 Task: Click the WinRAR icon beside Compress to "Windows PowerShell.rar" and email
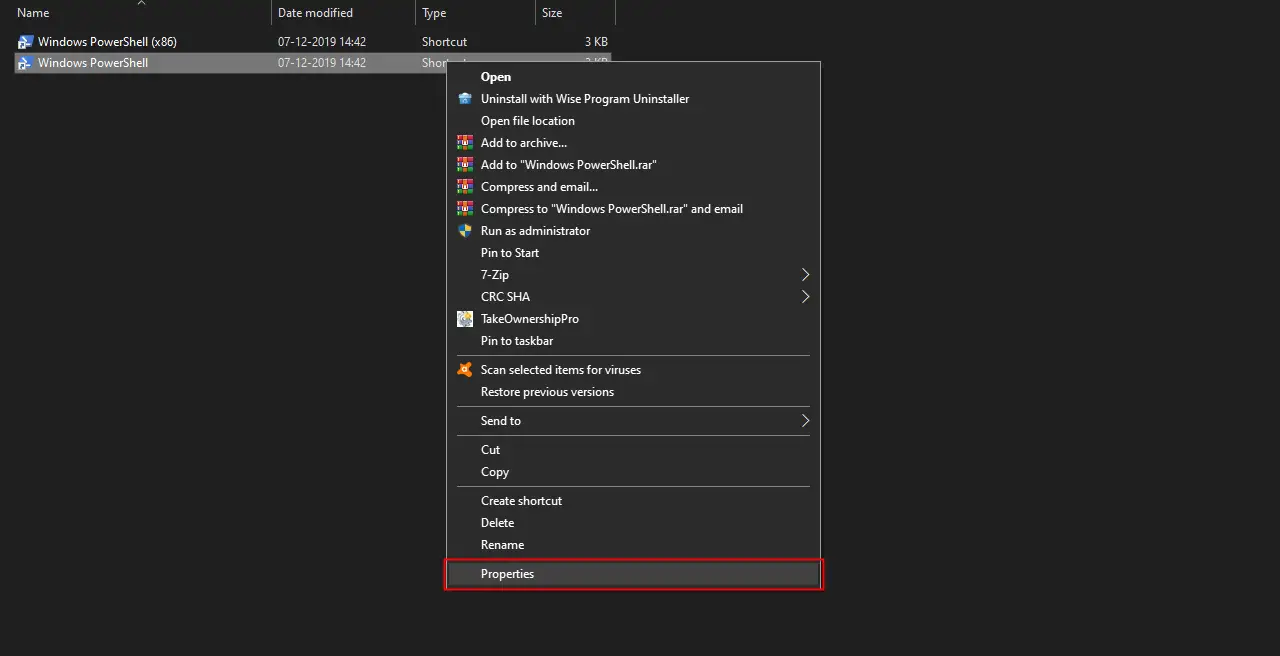click(465, 209)
